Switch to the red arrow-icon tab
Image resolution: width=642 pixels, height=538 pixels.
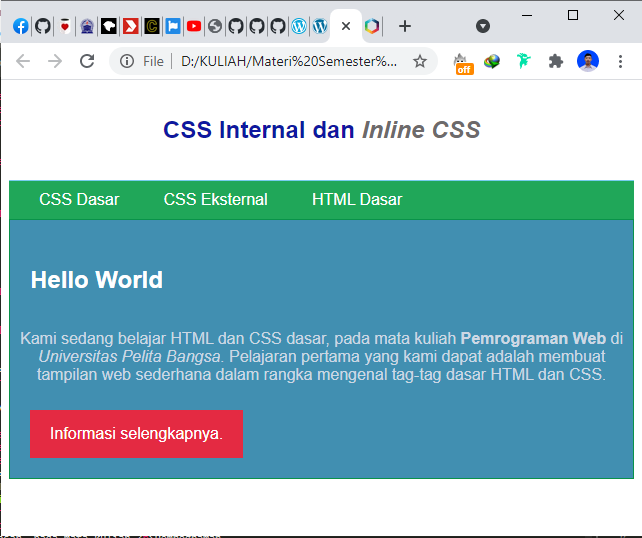[131, 26]
